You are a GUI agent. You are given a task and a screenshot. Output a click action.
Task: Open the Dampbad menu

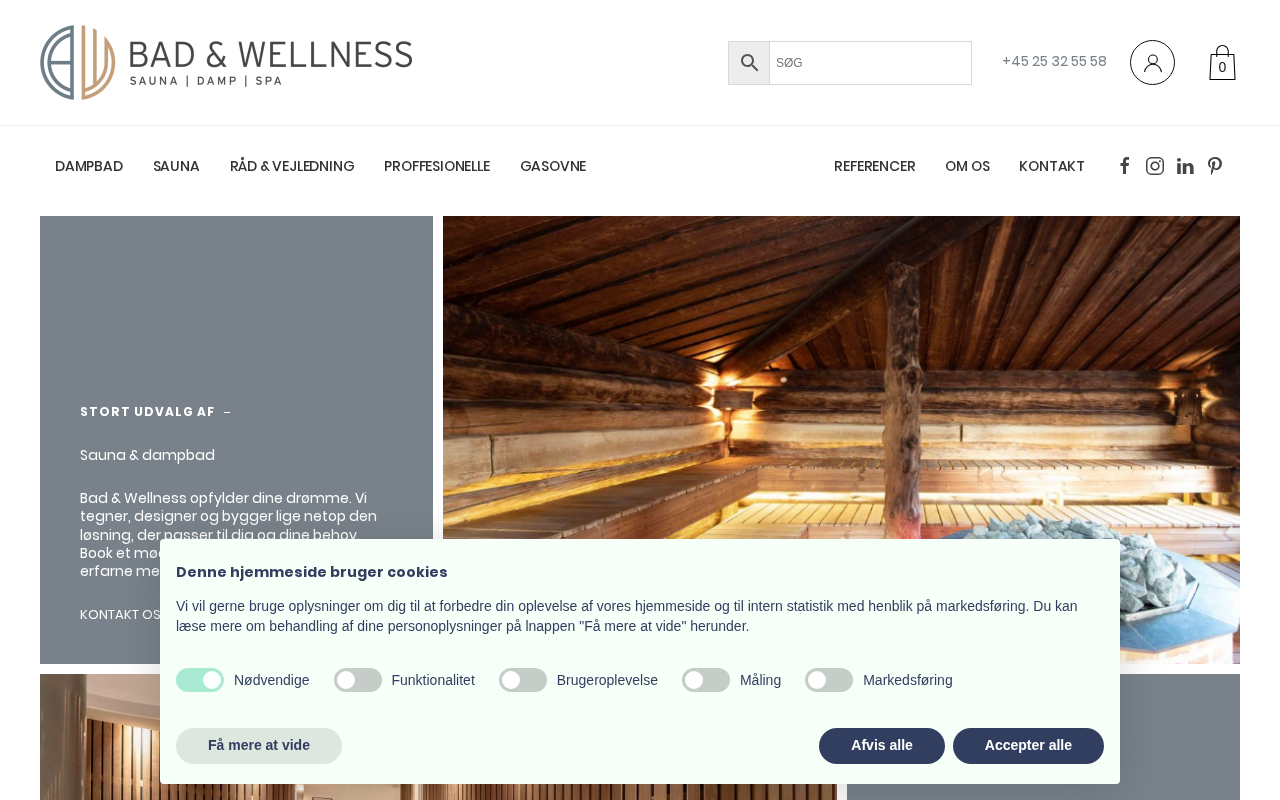[x=89, y=166]
